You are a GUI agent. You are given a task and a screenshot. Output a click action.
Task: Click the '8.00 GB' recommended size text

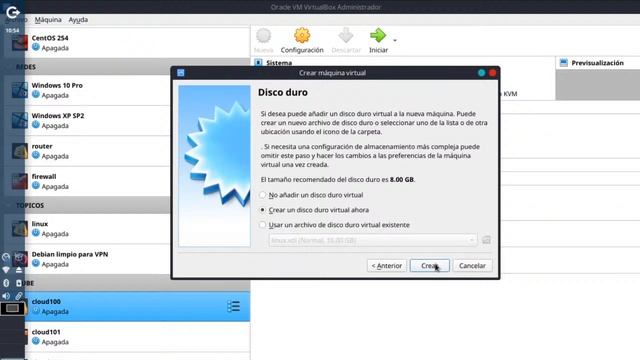coord(402,180)
